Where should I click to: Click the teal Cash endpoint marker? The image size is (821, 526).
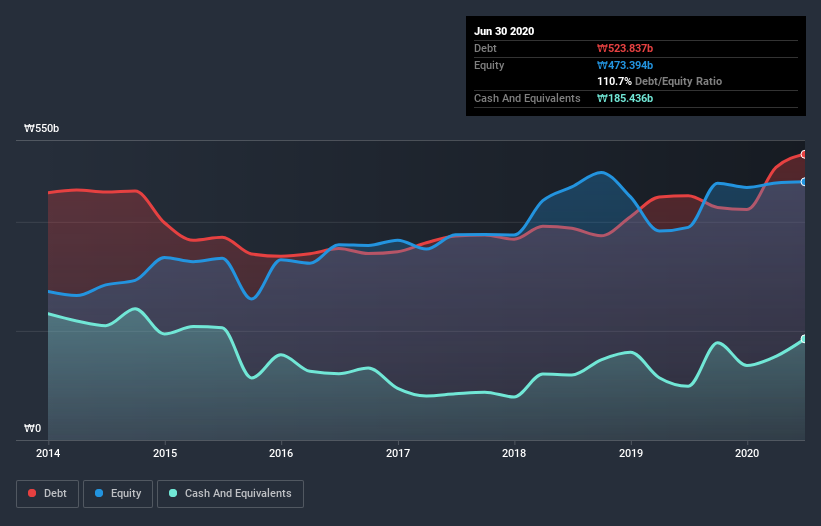point(804,339)
